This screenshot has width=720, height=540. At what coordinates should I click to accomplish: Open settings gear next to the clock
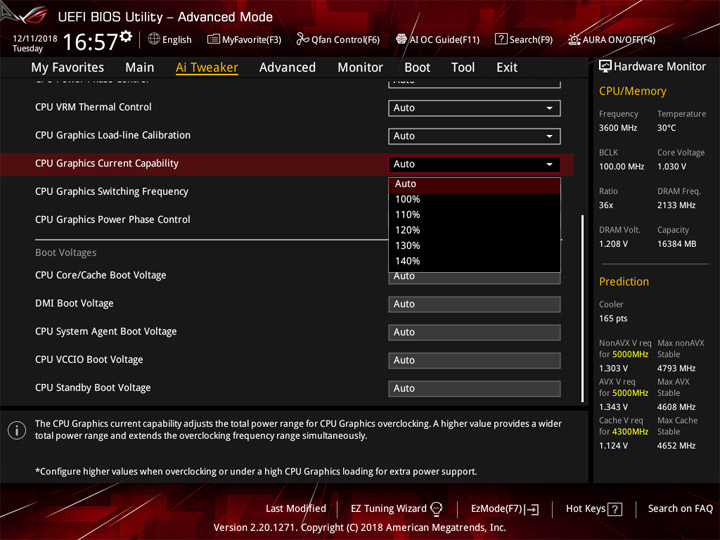[126, 36]
